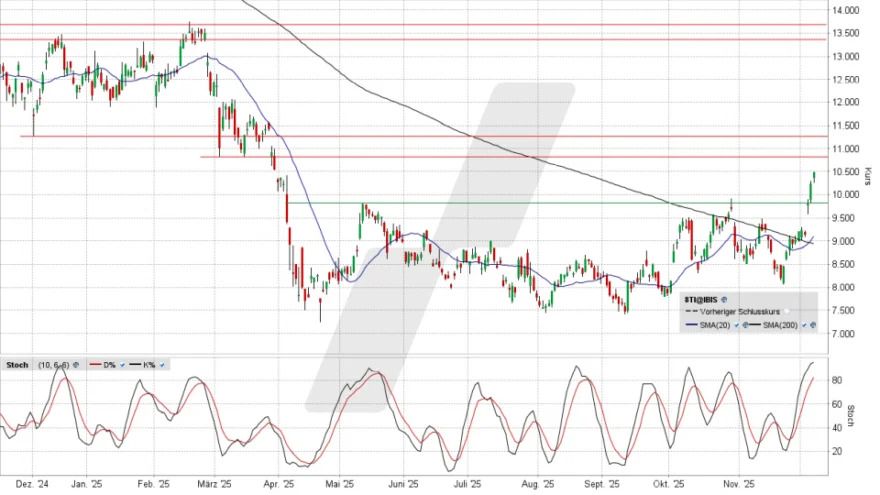This screenshot has height=495, width=880.
Task: Click the dashed Vorheriger Schlusskurs line sample
Action: coord(690,312)
